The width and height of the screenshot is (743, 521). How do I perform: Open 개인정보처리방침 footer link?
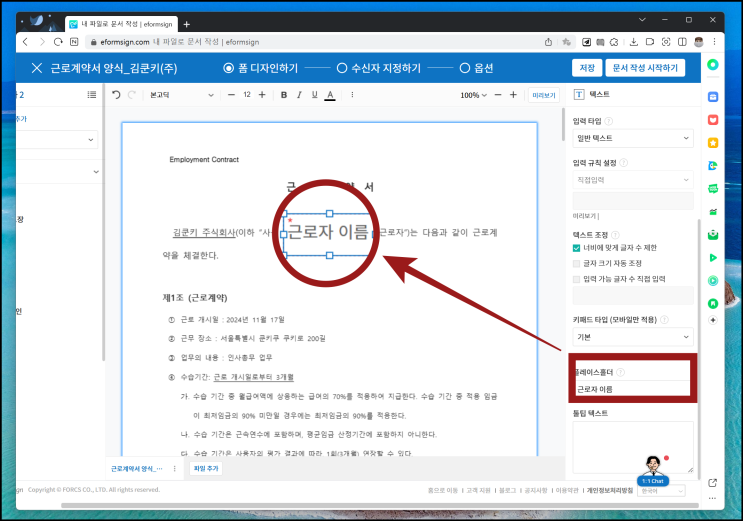(x=609, y=491)
